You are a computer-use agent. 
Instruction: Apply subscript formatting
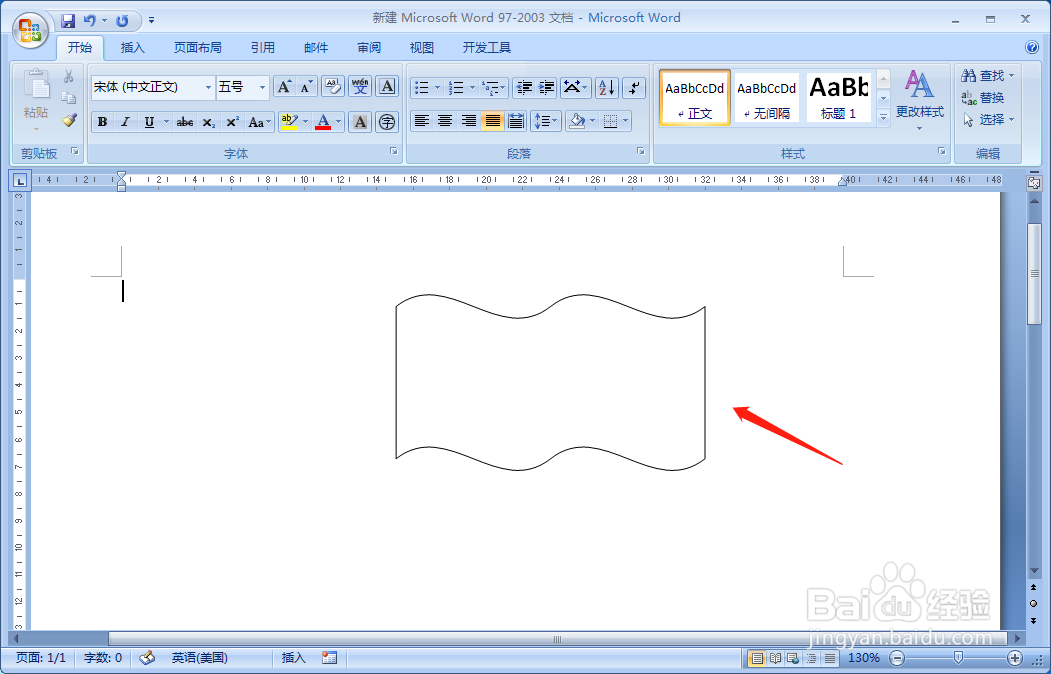pos(209,122)
